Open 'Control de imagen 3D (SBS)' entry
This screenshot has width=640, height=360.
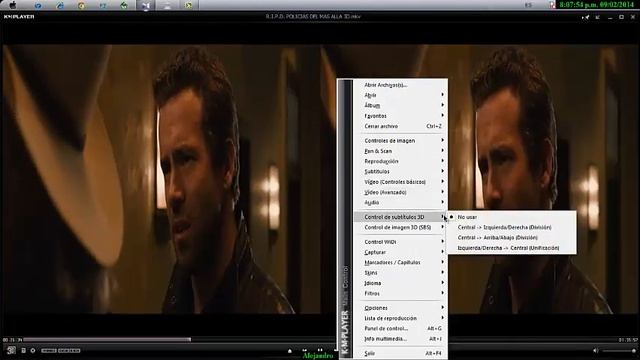(x=400, y=227)
